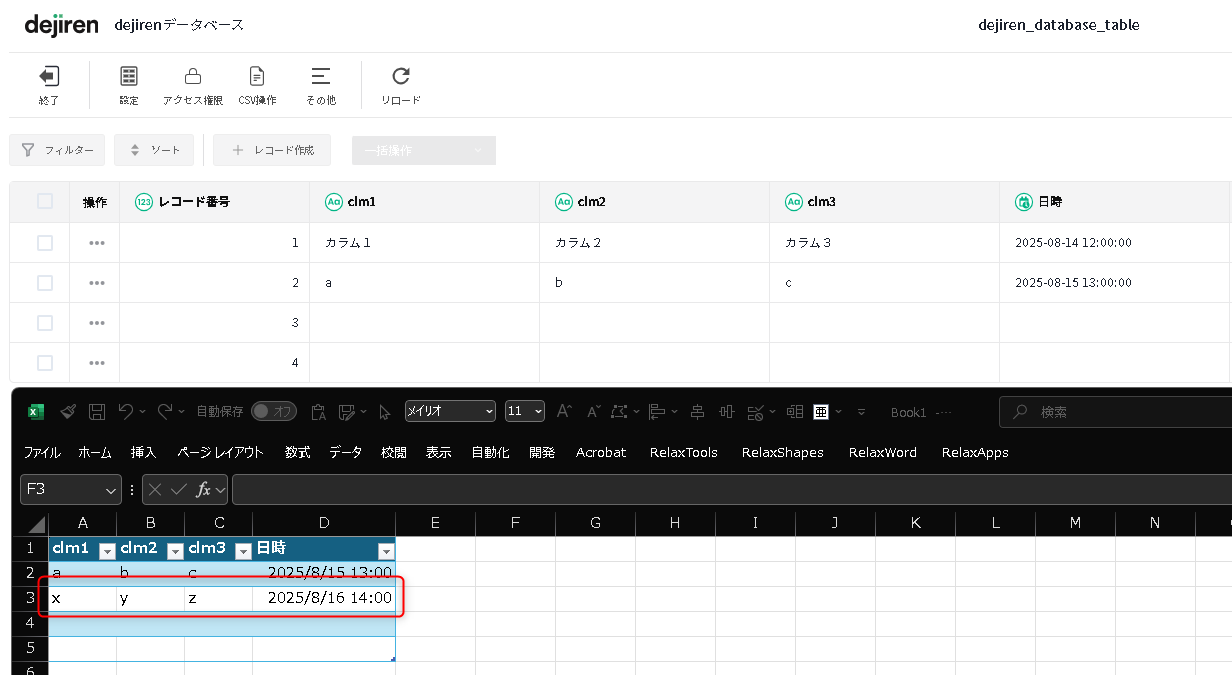Viewport: 1232px width, 675px height.
Task: Open the データ ribbon tab
Action: click(346, 453)
